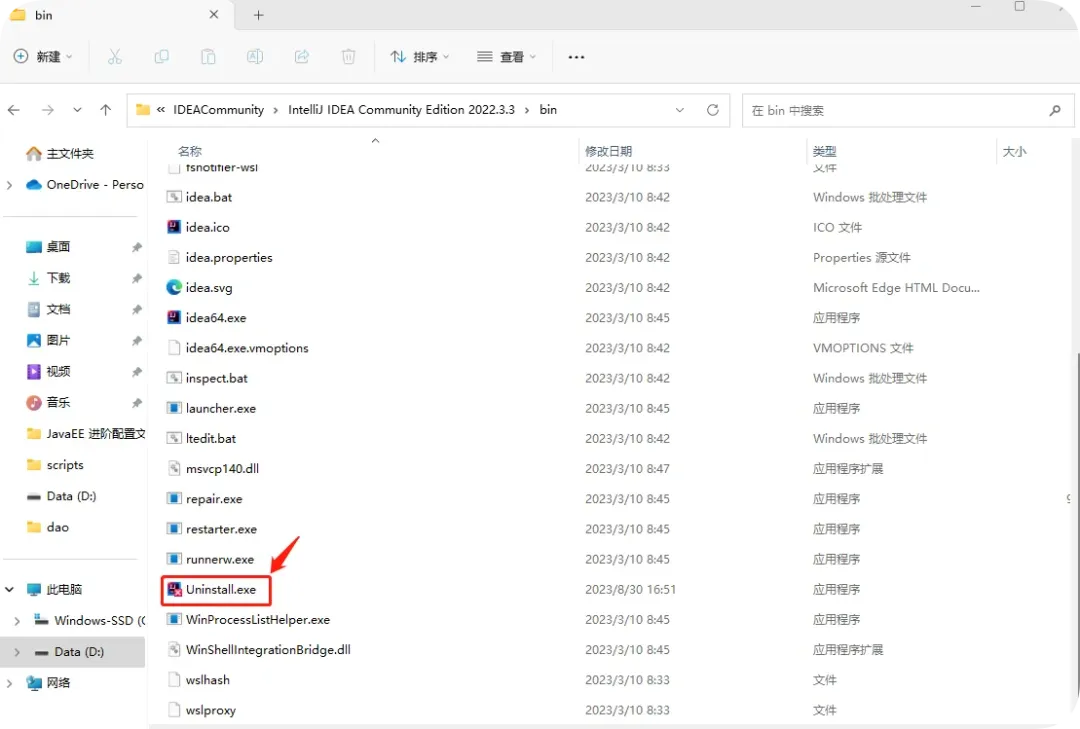Click the repair.exe application icon

click(x=174, y=498)
